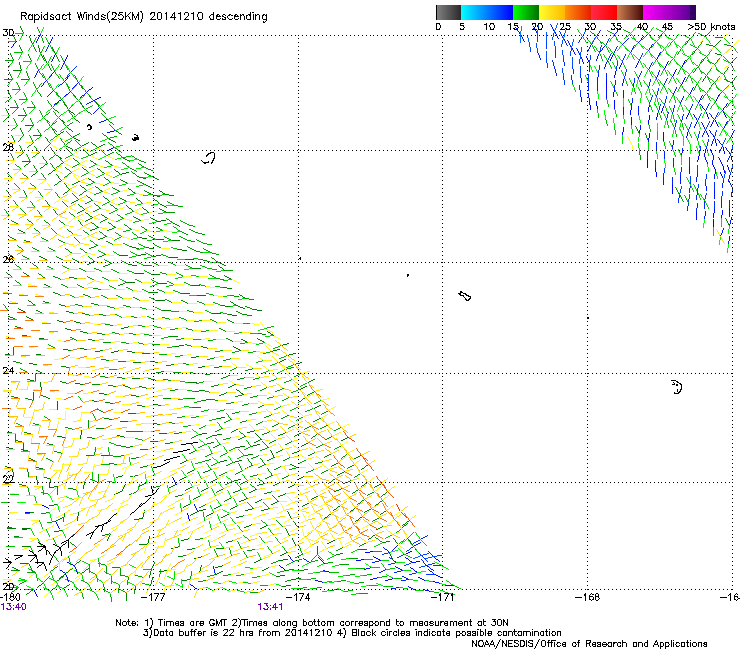Select the longitude axis label '-177'
The width and height of the screenshot is (740, 650).
coord(153,597)
